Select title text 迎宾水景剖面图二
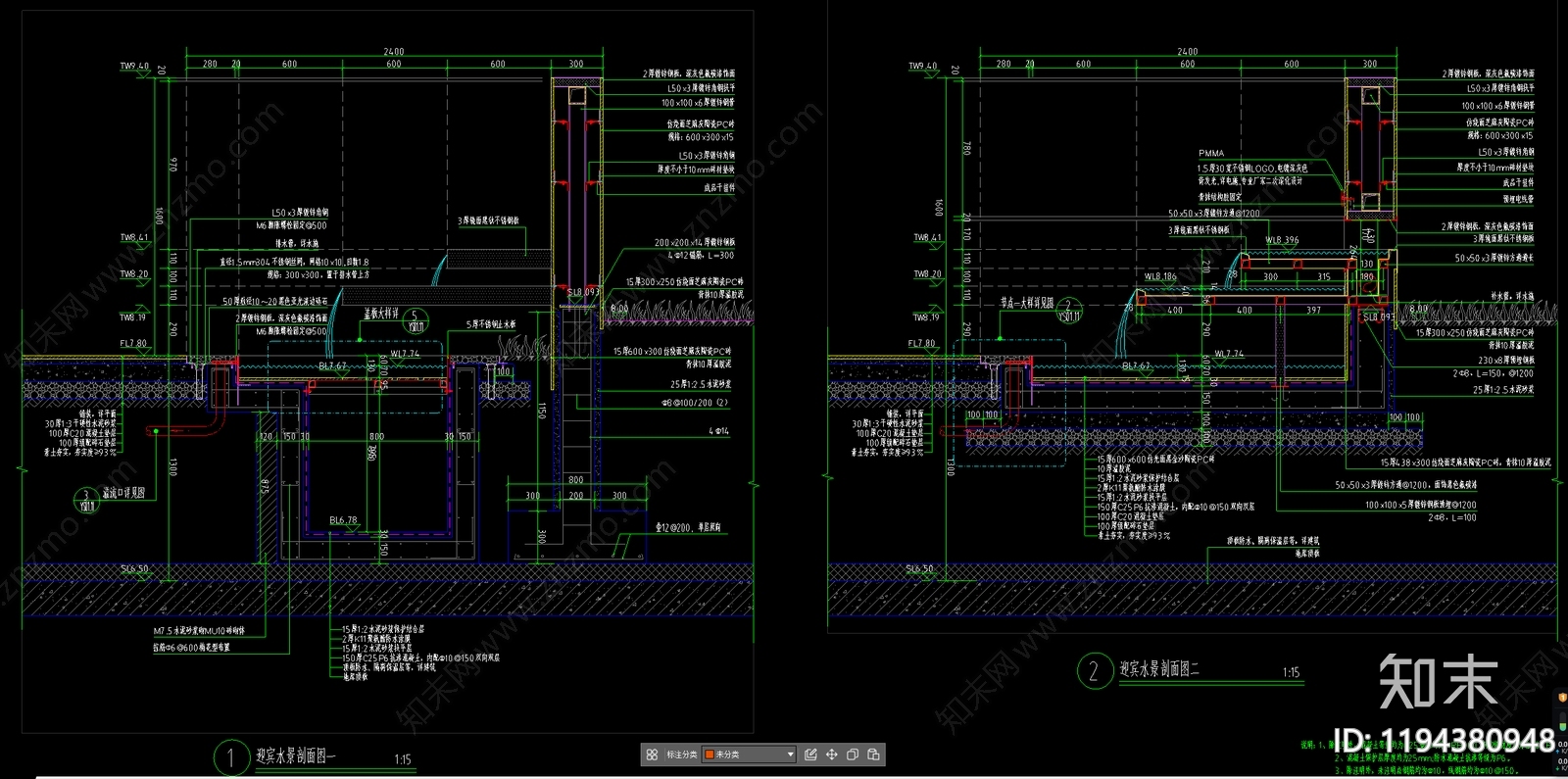This screenshot has height=779, width=1568. (x=1159, y=669)
